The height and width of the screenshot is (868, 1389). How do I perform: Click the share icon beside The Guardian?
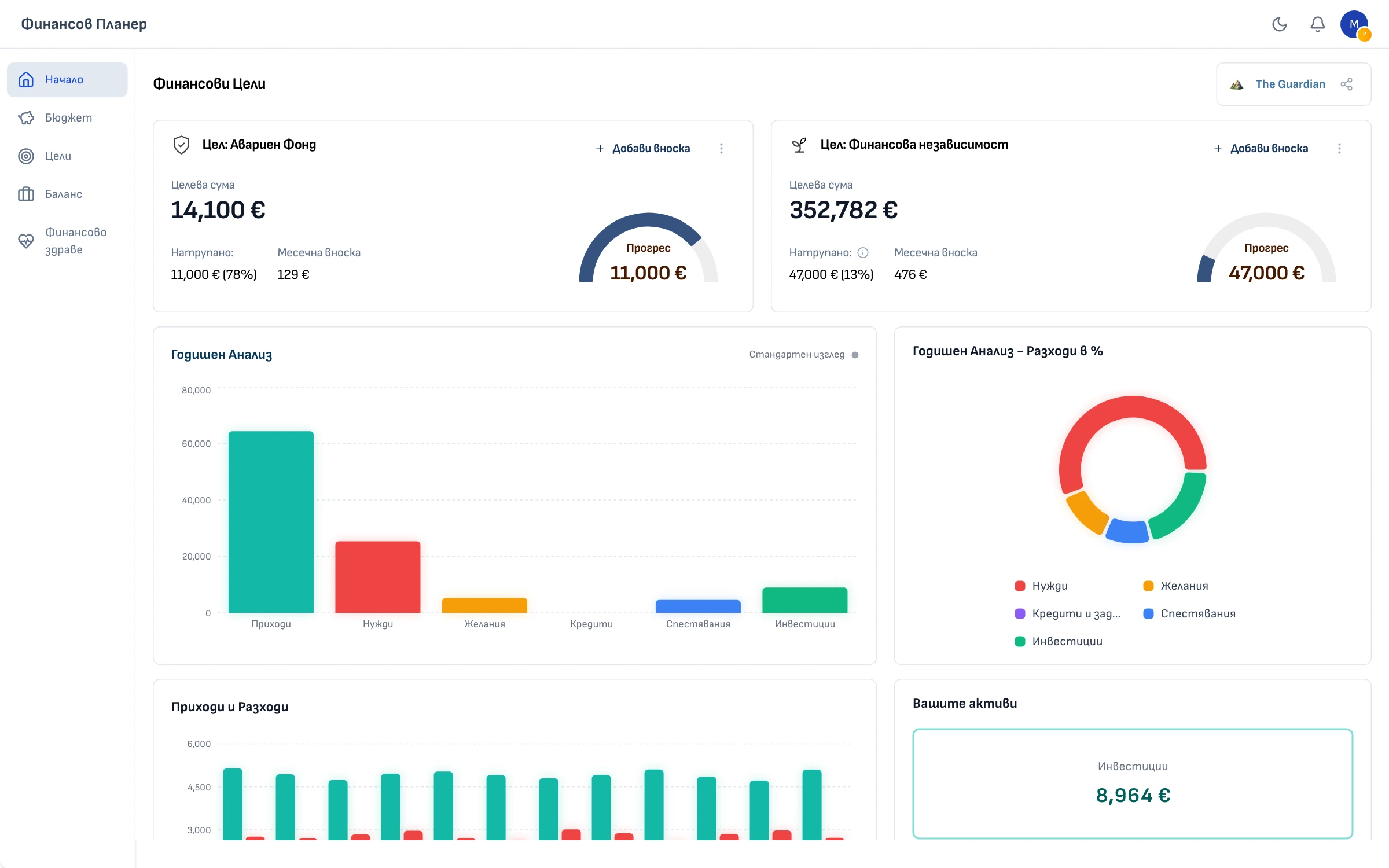coord(1347,84)
